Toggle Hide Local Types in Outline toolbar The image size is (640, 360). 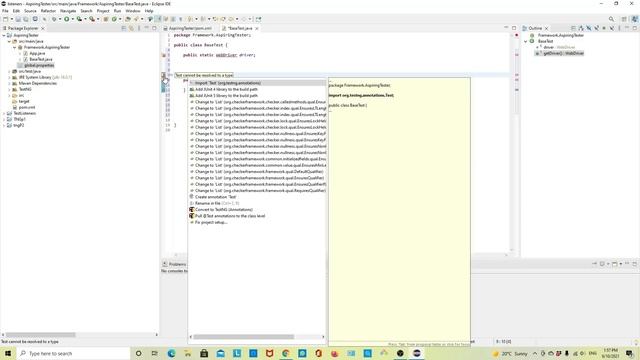tap(612, 28)
